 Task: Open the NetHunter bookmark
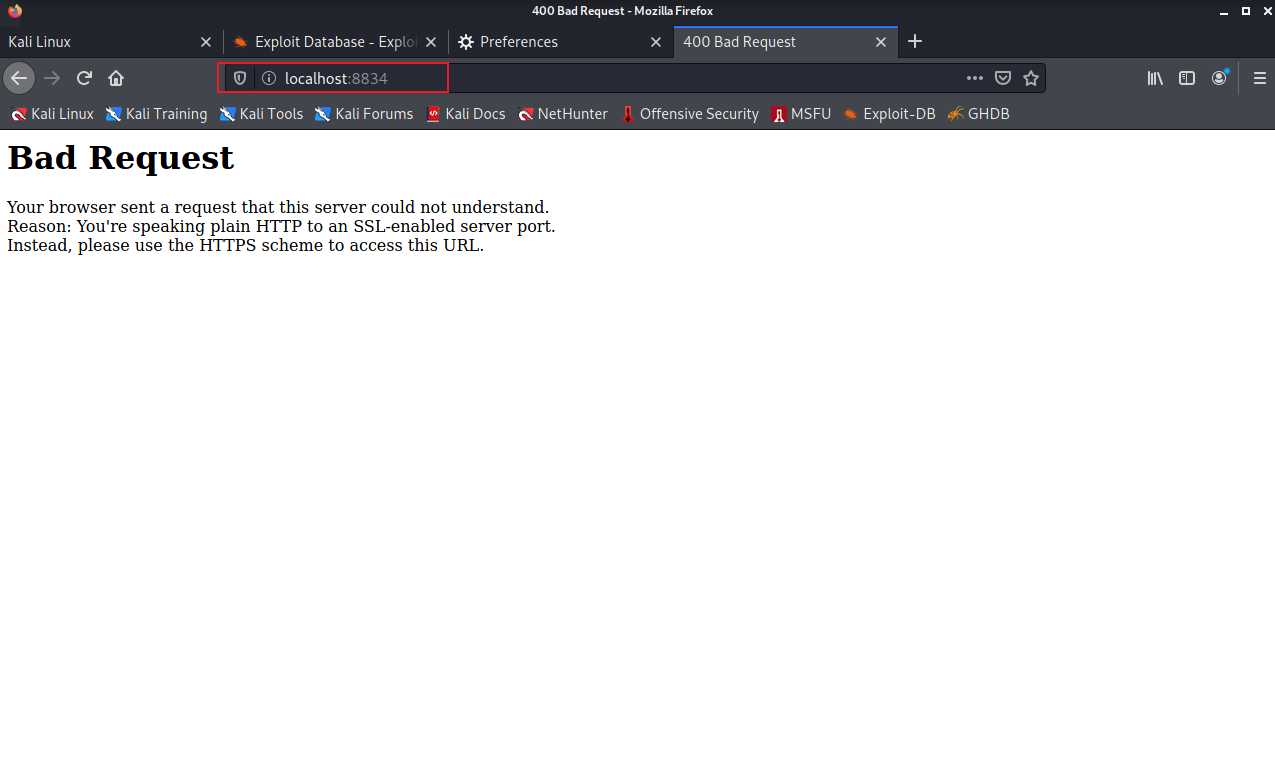(563, 114)
